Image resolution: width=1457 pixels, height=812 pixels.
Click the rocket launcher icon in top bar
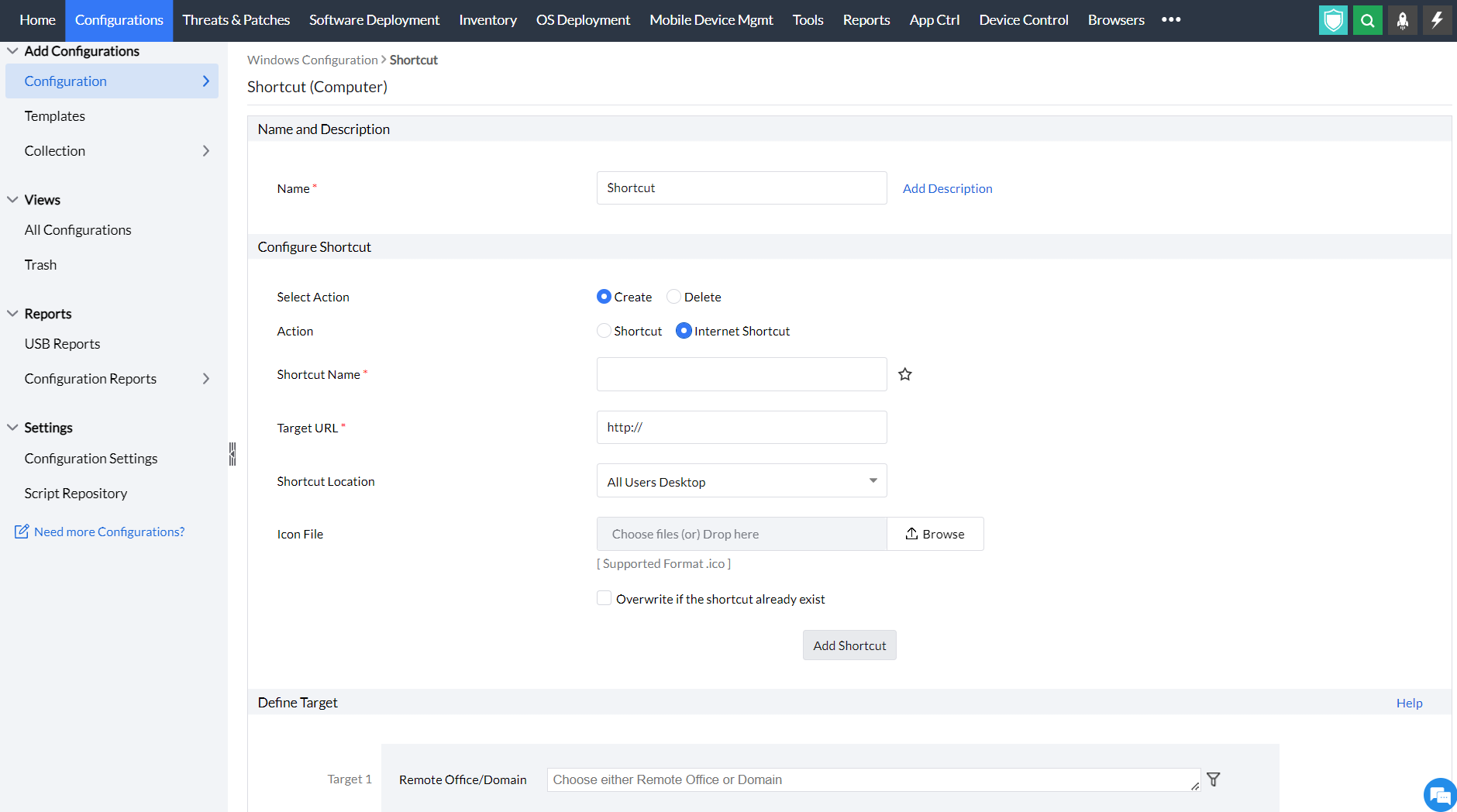1402,20
